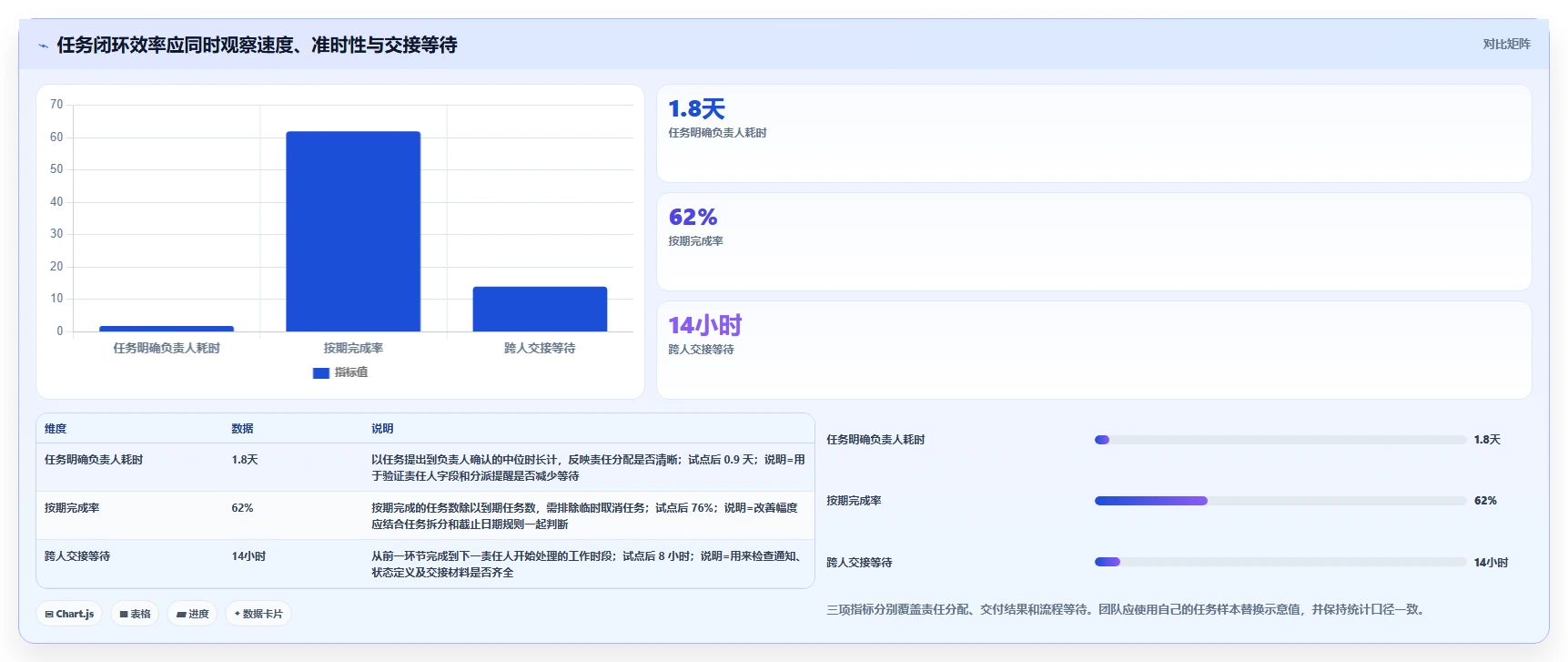Click the 跨人交接等待 bar in chart
Screen dimensions: 1568x662
[x=540, y=309]
